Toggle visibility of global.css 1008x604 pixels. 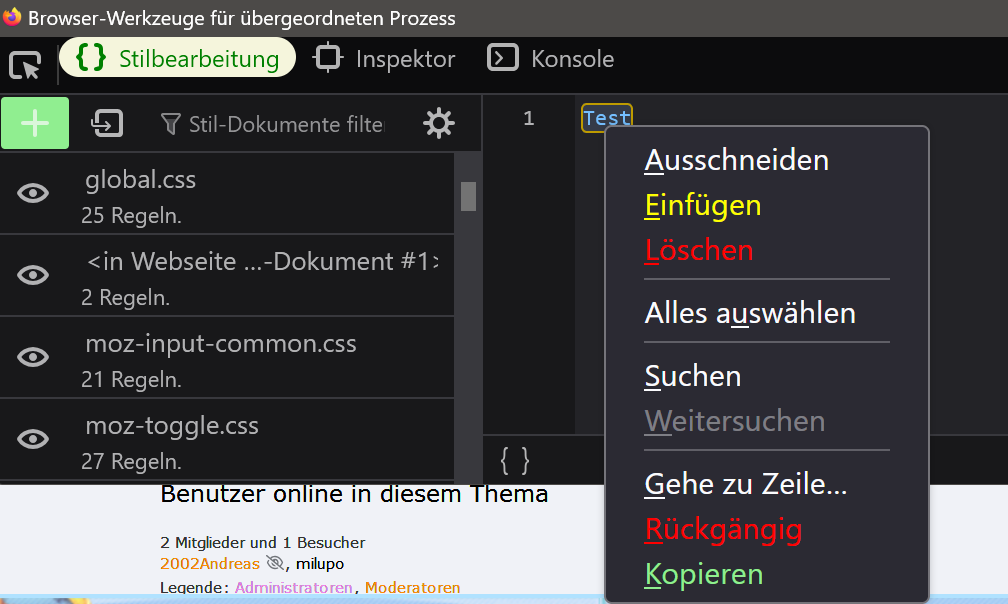click(x=34, y=194)
